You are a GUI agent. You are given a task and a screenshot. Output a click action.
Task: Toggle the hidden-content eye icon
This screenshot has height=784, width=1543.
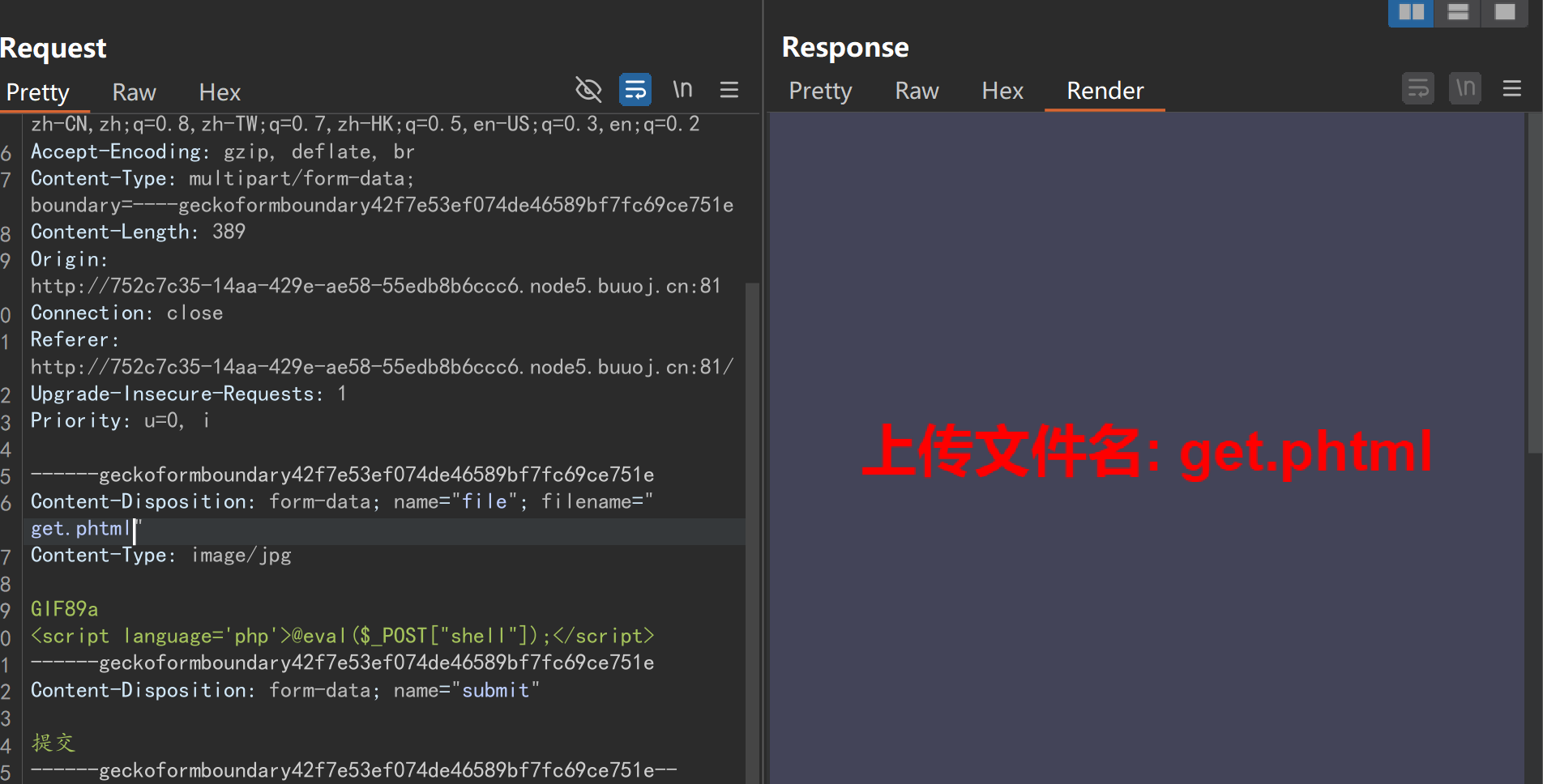589,90
